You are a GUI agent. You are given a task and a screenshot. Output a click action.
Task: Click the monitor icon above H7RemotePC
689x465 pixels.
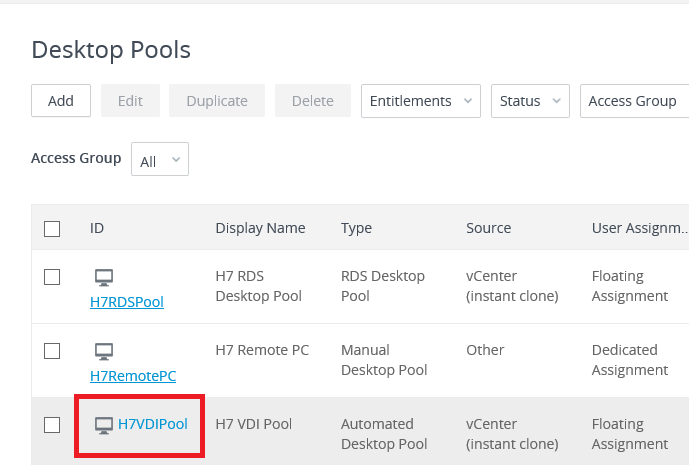[104, 352]
